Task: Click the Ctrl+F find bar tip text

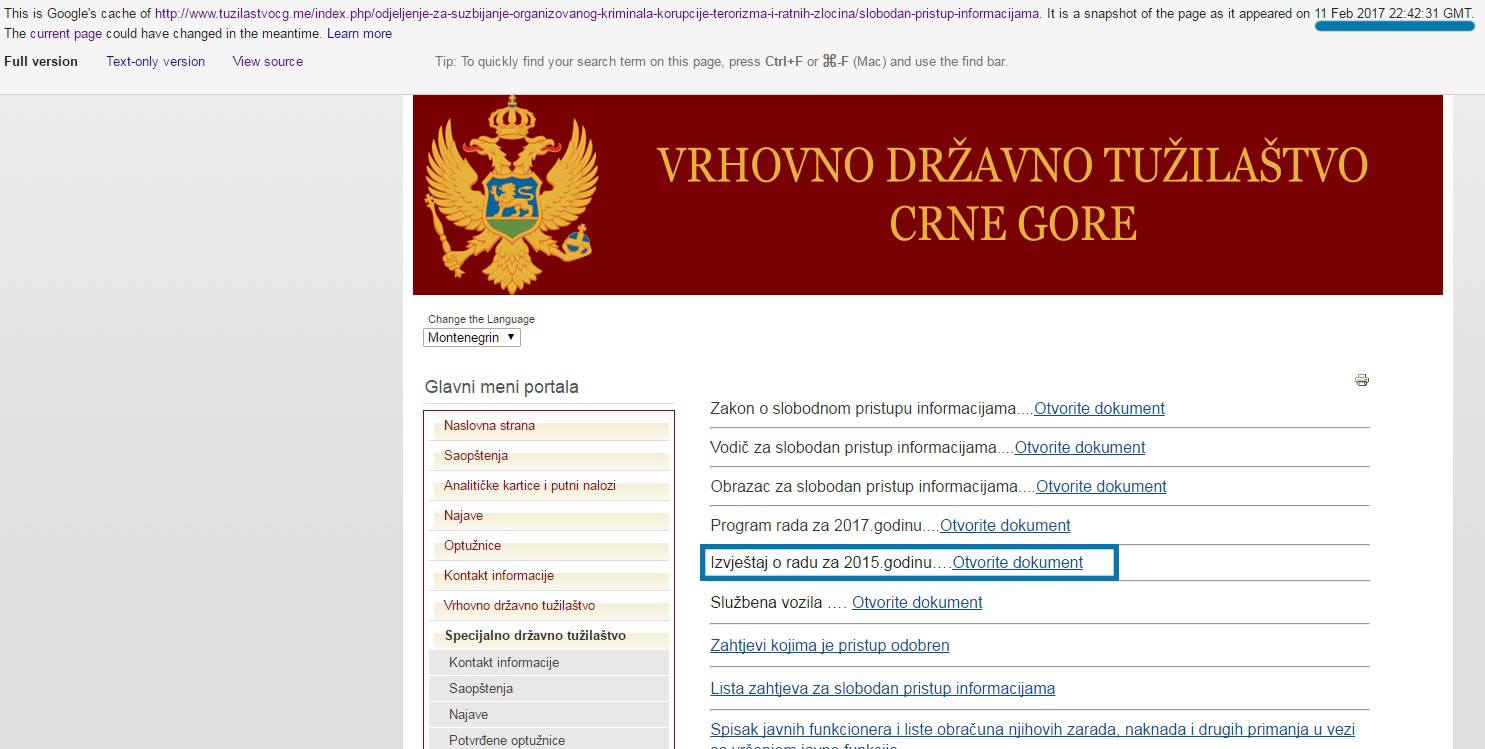Action: 721,62
